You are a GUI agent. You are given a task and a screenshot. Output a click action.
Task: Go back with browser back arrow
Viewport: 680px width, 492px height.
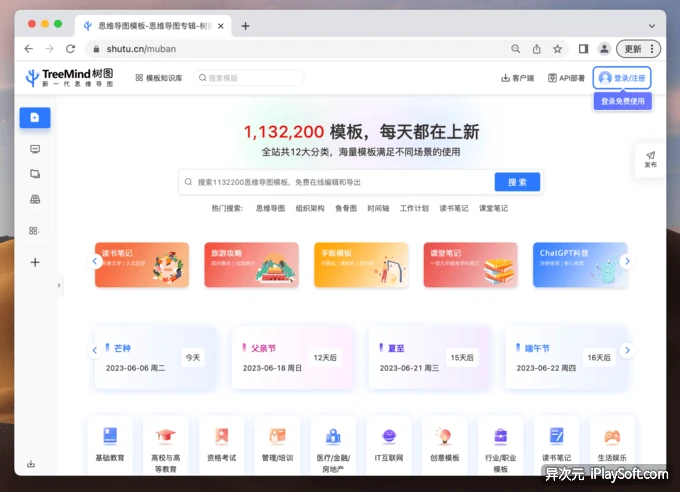tap(29, 49)
